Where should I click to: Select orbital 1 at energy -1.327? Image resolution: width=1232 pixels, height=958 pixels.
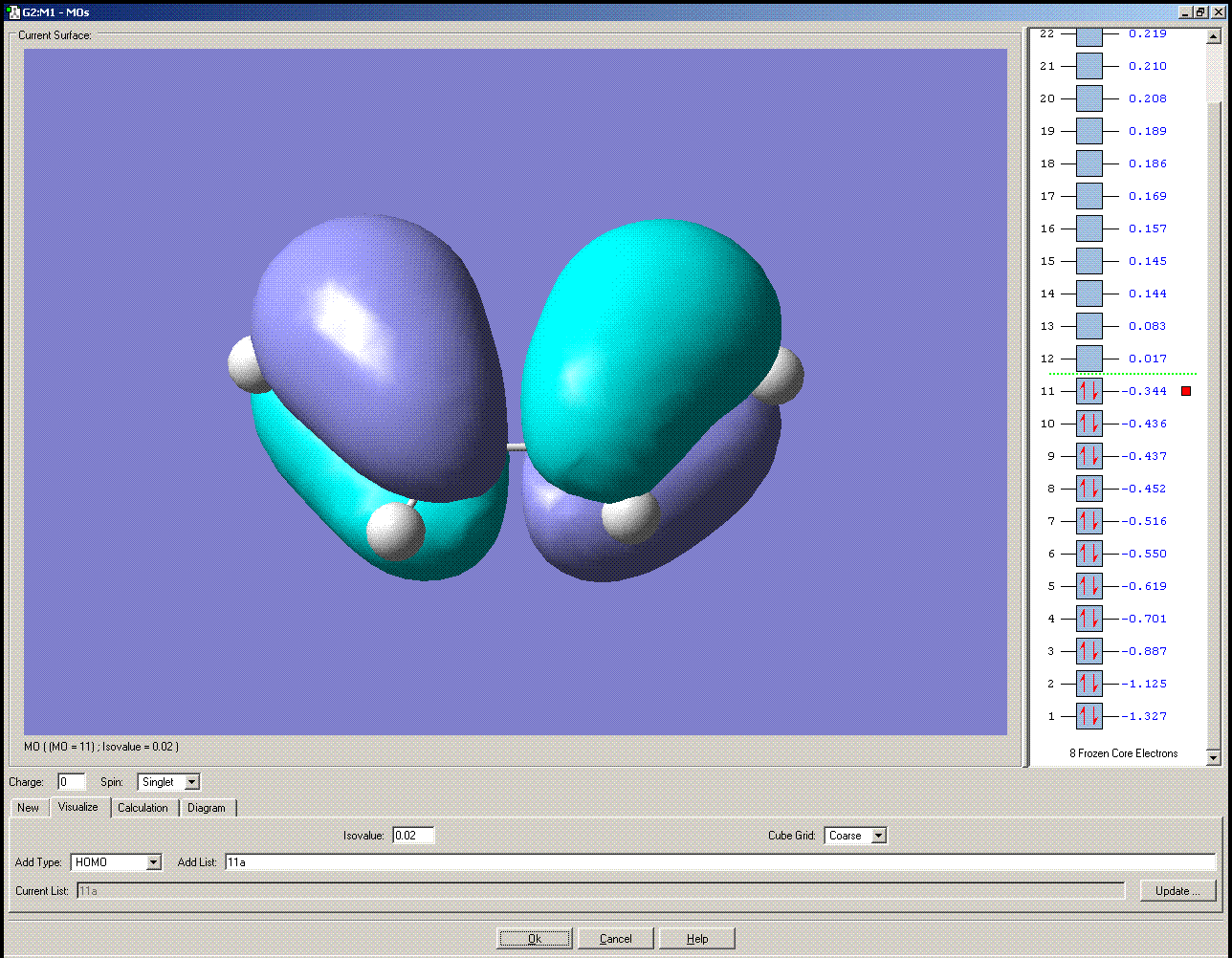(1089, 716)
